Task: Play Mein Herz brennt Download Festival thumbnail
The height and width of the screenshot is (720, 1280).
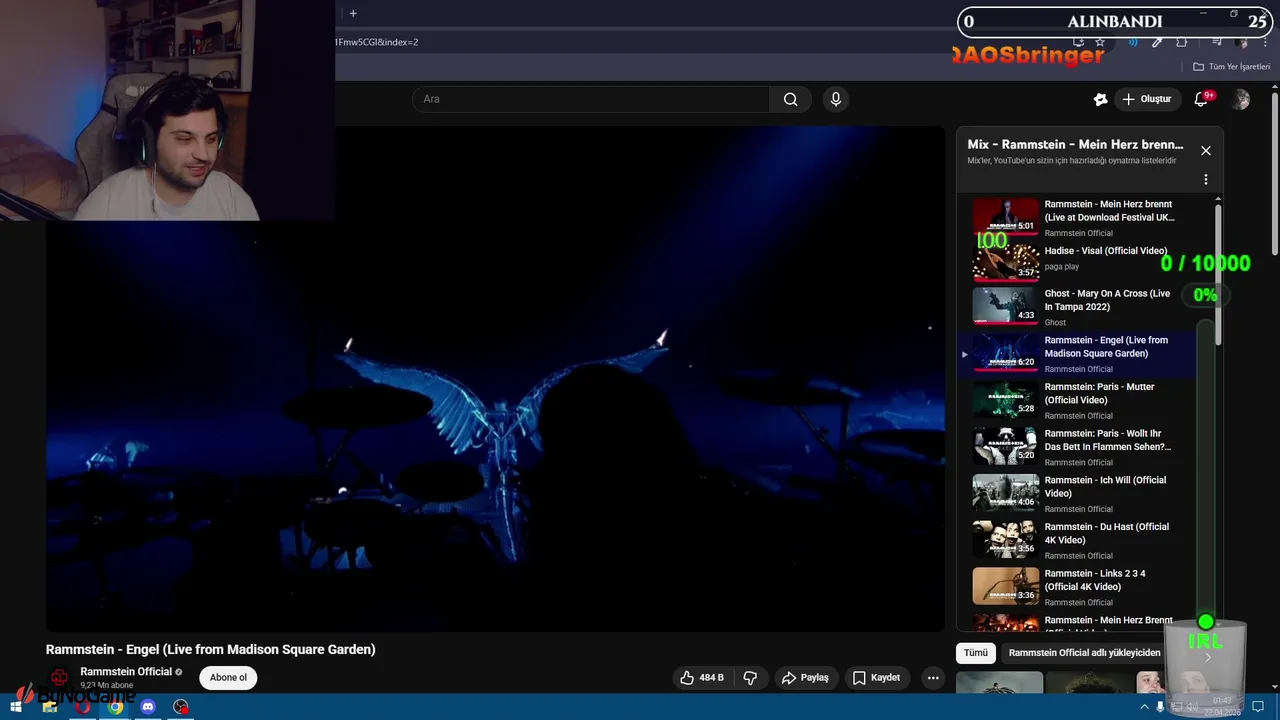Action: [x=1006, y=215]
